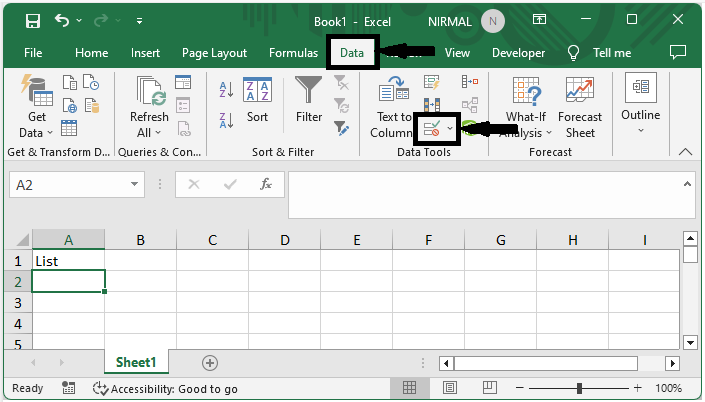Switch to the Formulas tab
The height and width of the screenshot is (402, 705).
click(x=293, y=53)
